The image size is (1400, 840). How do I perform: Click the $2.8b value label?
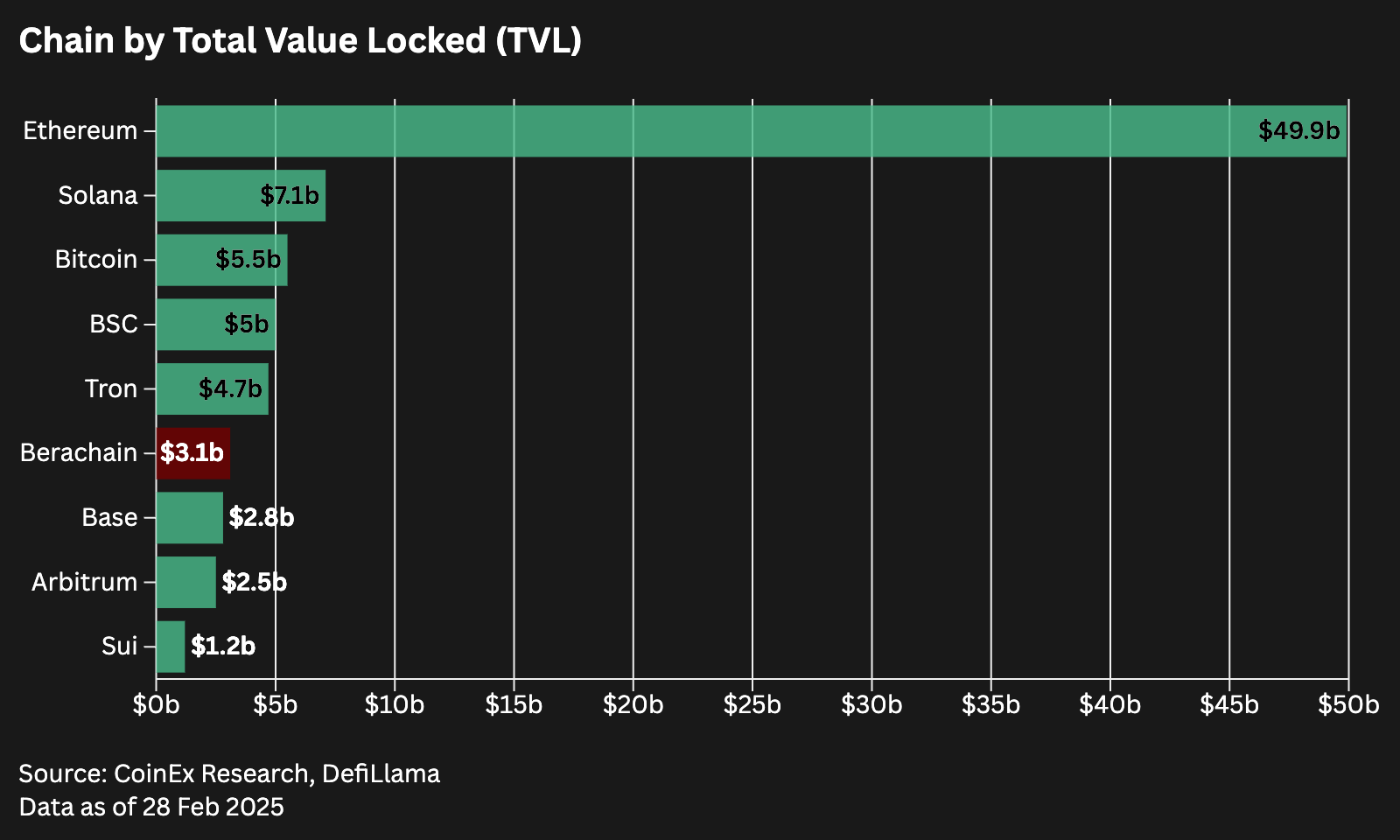click(x=262, y=518)
